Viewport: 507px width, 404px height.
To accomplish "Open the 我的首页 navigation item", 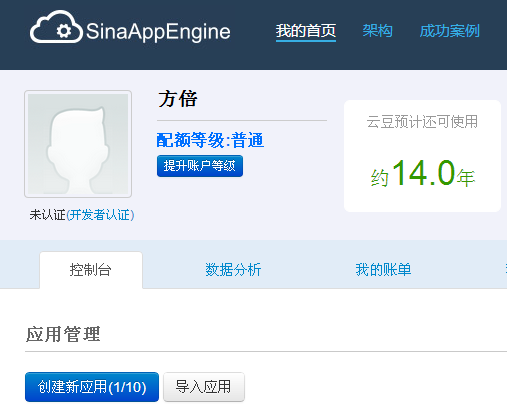I will point(306,31).
